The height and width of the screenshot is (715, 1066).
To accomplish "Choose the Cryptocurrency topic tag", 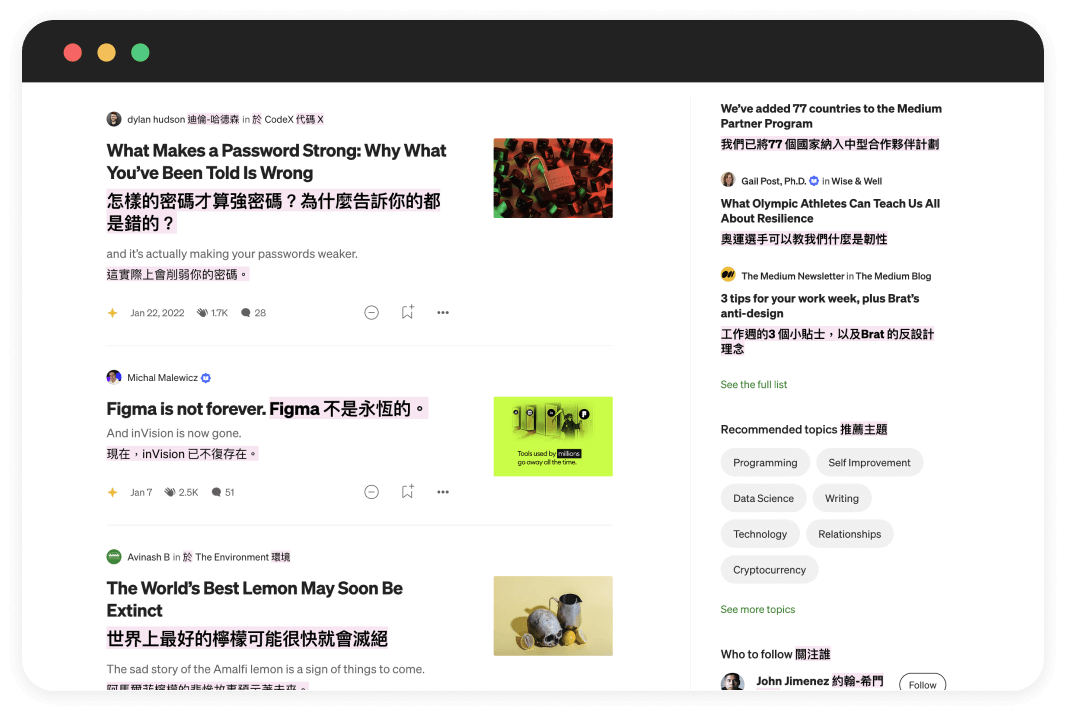I will (769, 570).
